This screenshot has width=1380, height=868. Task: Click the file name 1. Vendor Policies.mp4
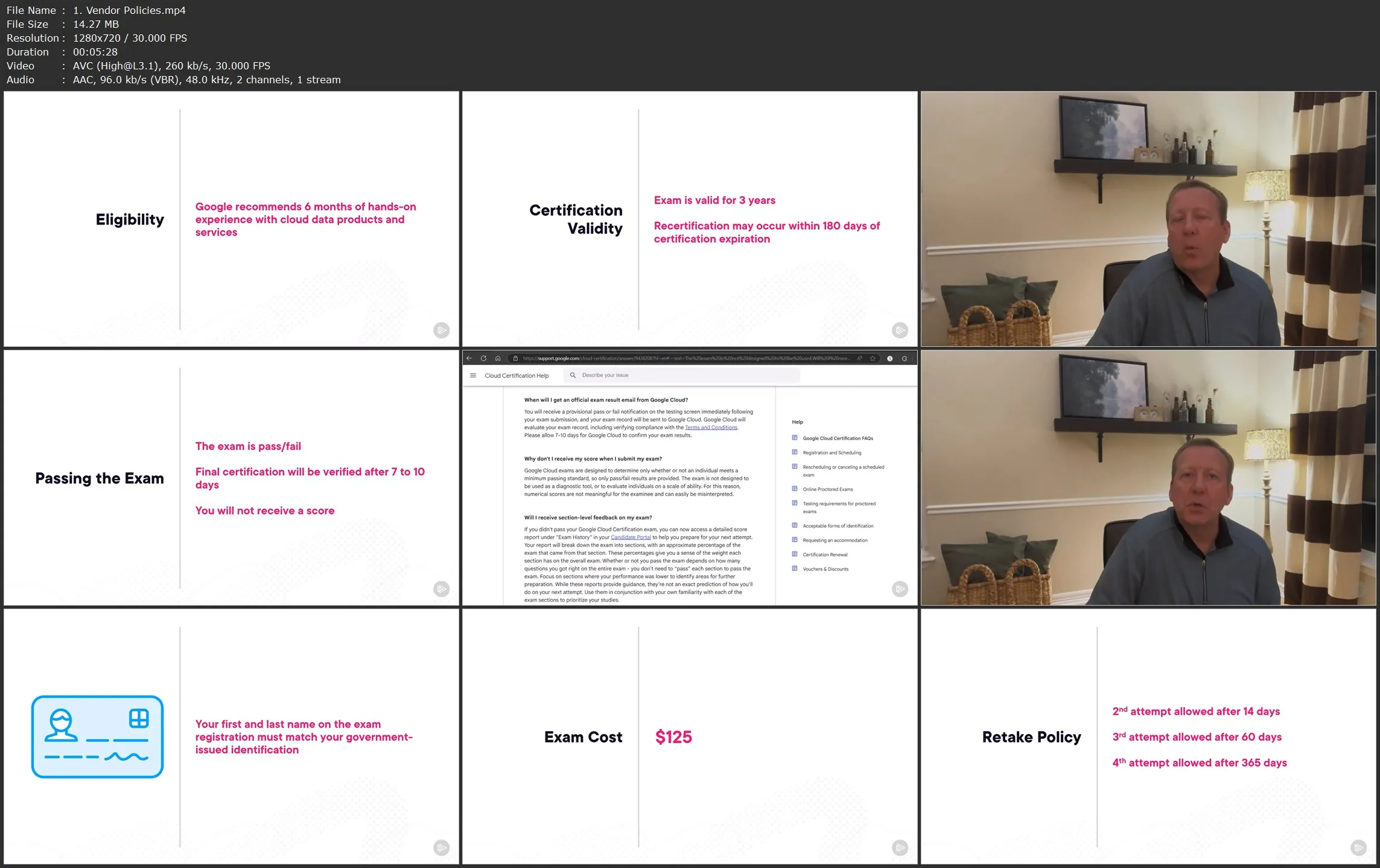[x=129, y=10]
